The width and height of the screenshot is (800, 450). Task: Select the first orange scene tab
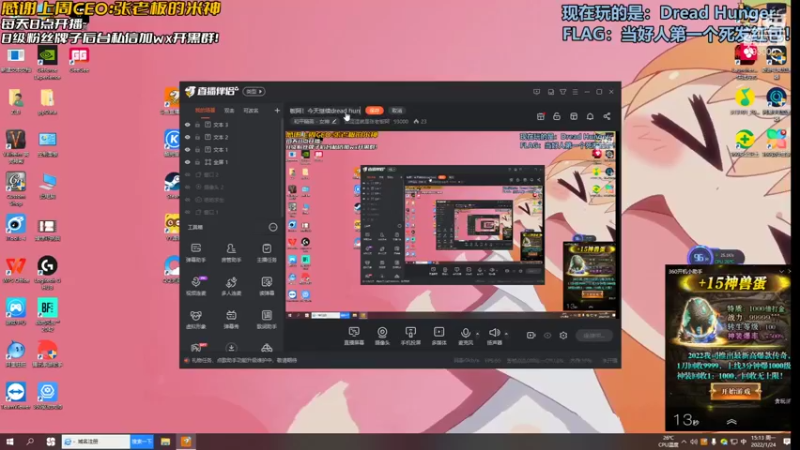click(205, 110)
